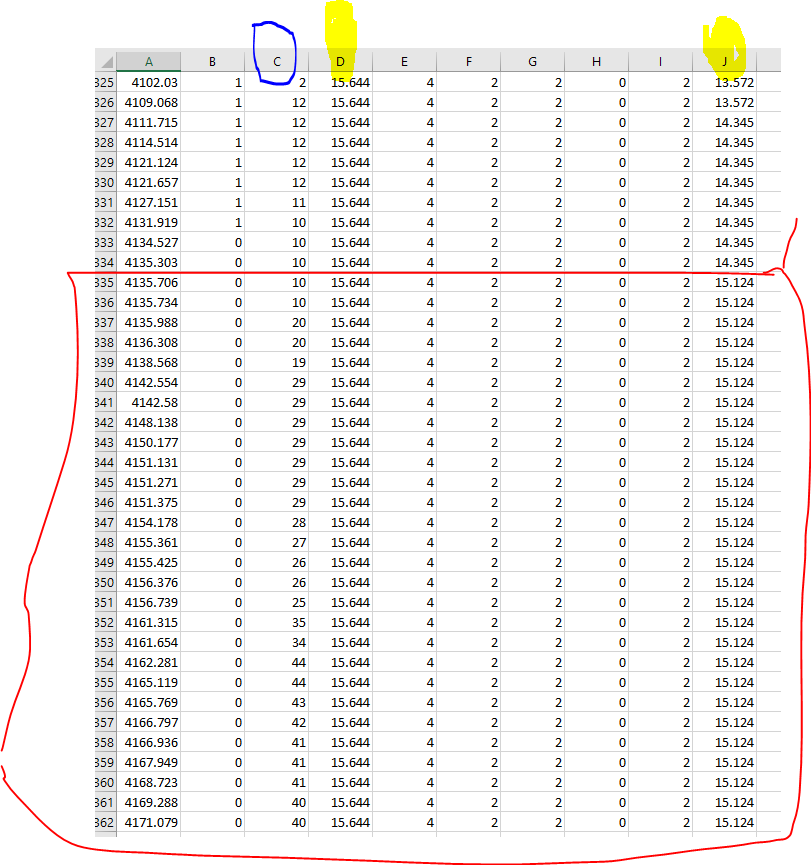Select value 28 in the 4154.178 row
Image resolution: width=811 pixels, height=865 pixels.
tap(276, 522)
